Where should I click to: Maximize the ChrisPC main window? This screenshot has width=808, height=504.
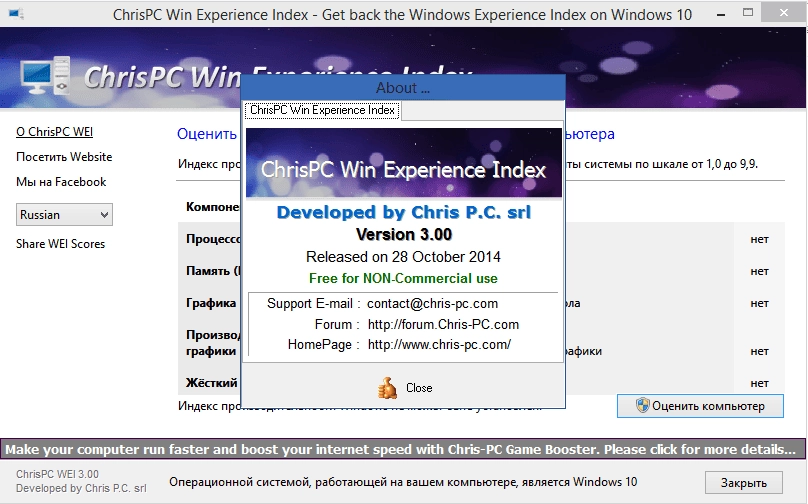[748, 13]
